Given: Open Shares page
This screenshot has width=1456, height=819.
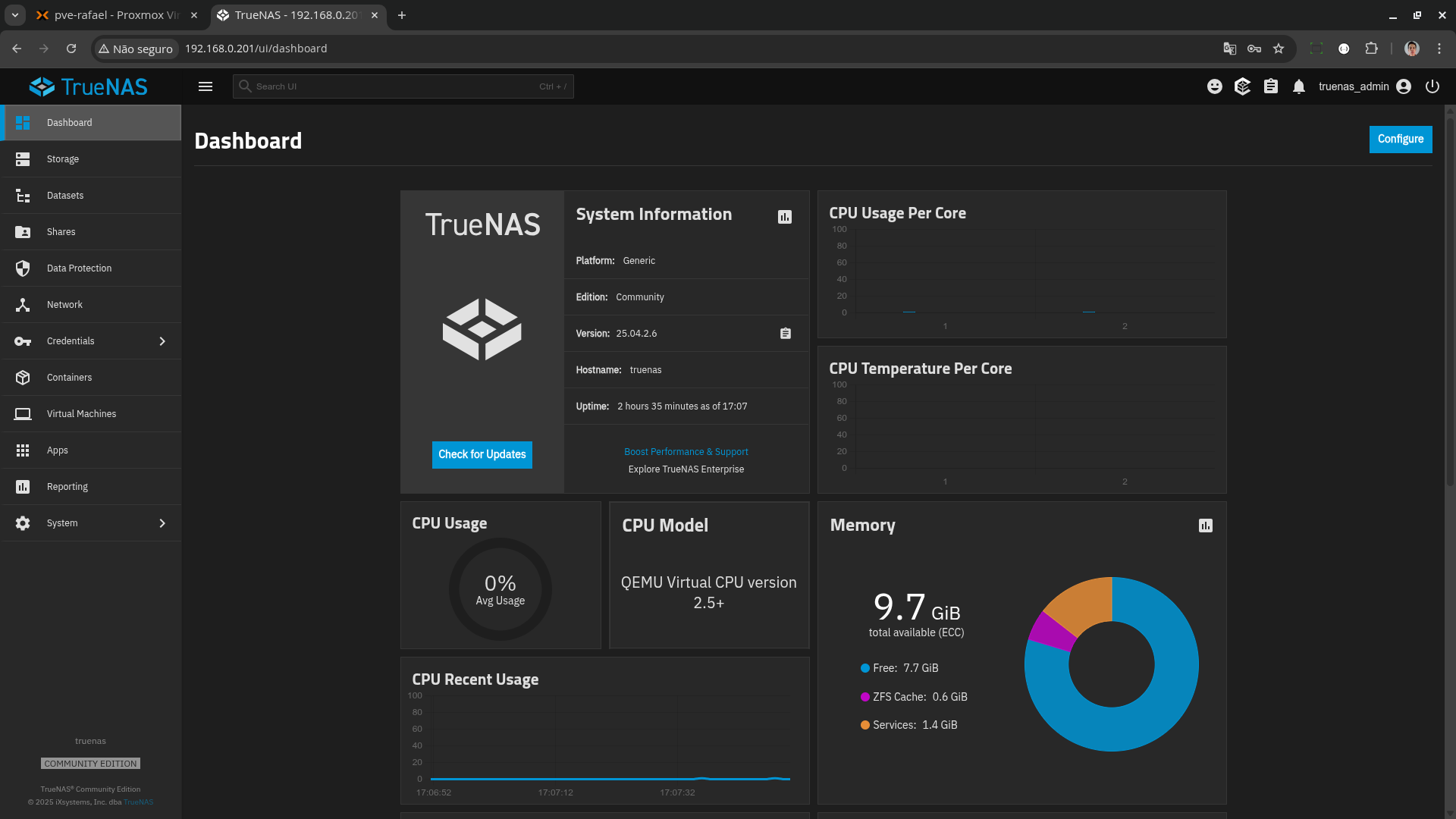Looking at the screenshot, I should tap(92, 232).
